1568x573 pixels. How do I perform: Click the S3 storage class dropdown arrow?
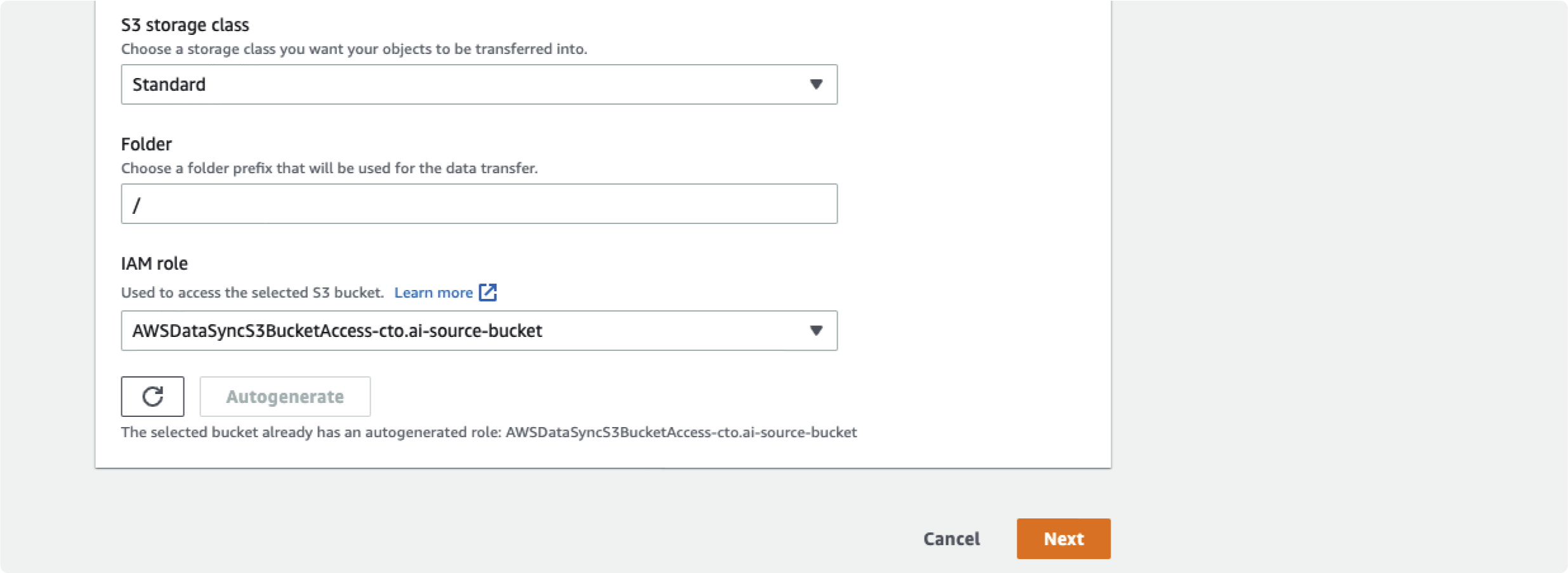click(816, 84)
